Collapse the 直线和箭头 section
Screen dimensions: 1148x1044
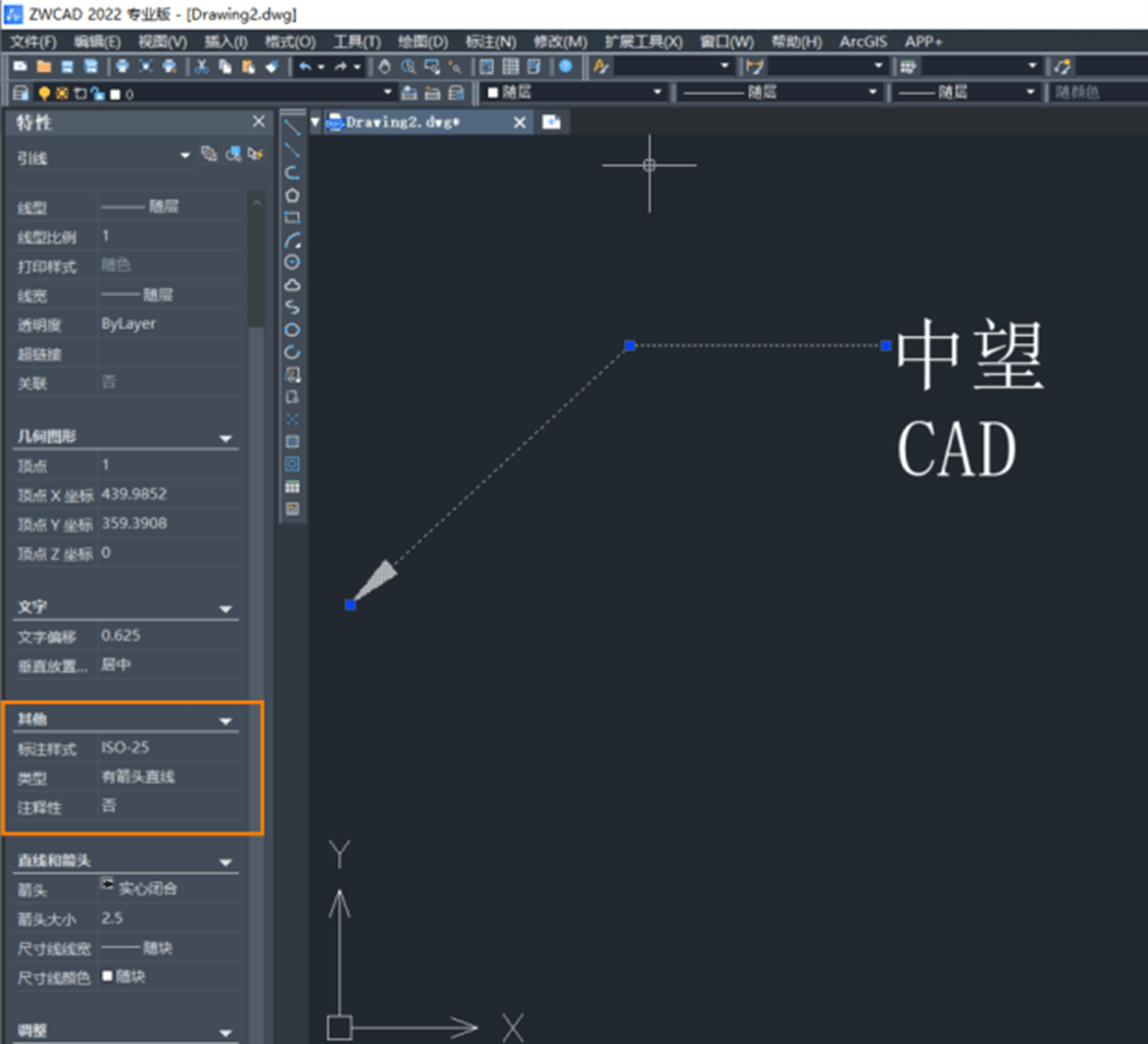point(226,862)
